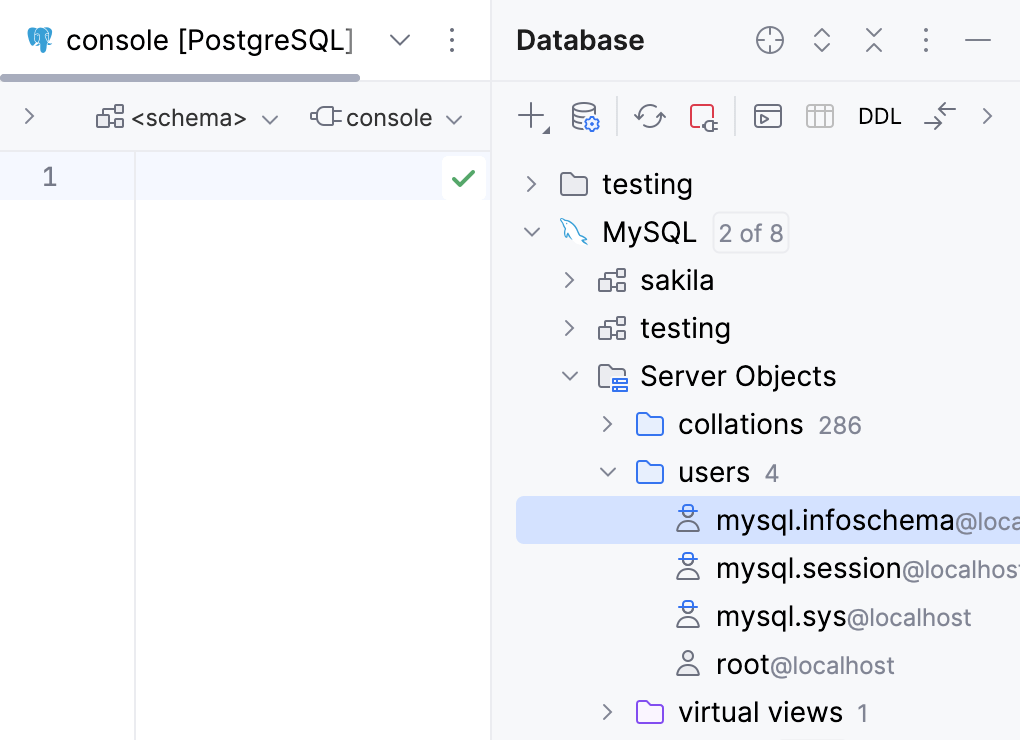This screenshot has width=1020, height=740.
Task: Expand all tree nodes in Database panel
Action: tap(821, 40)
